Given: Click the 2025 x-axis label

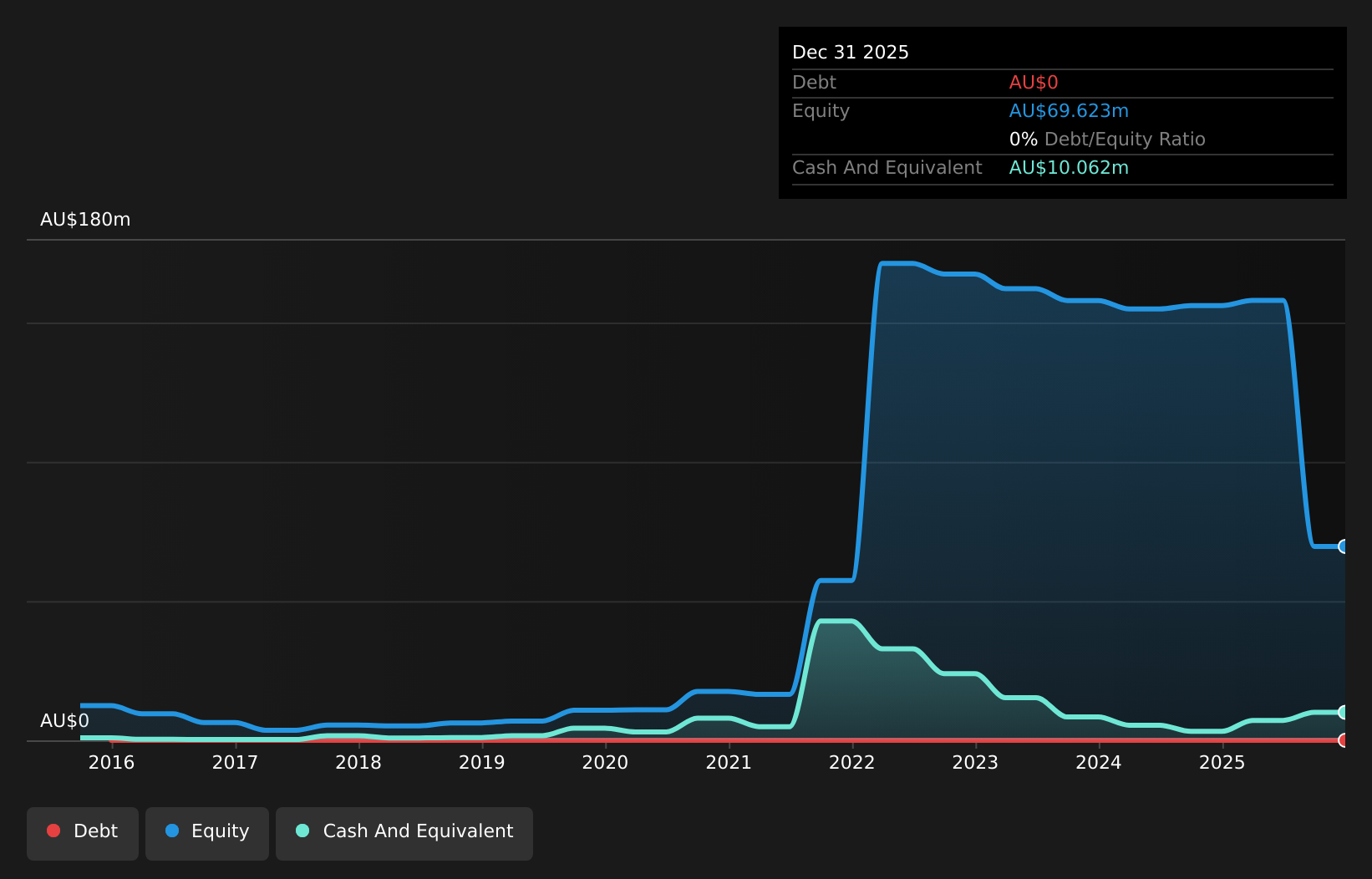Looking at the screenshot, I should click(x=1222, y=762).
